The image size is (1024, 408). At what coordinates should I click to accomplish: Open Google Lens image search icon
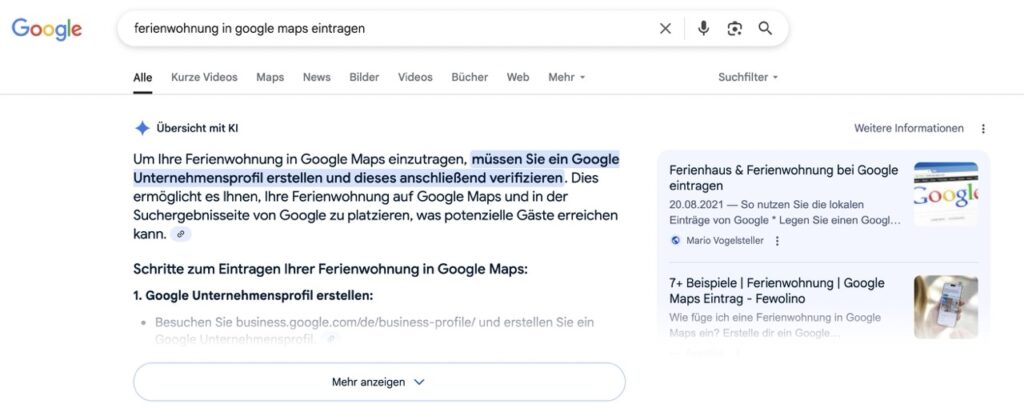coord(735,29)
